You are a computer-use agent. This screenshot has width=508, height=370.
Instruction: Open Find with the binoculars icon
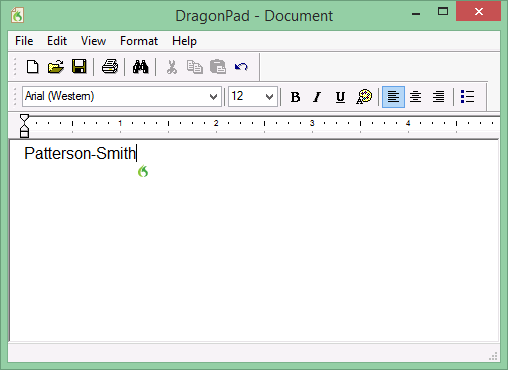(141, 67)
